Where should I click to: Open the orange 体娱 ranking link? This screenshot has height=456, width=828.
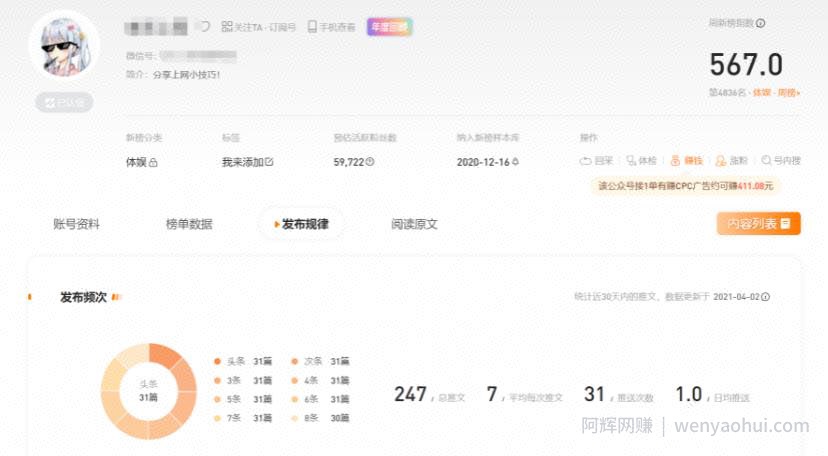(x=761, y=93)
